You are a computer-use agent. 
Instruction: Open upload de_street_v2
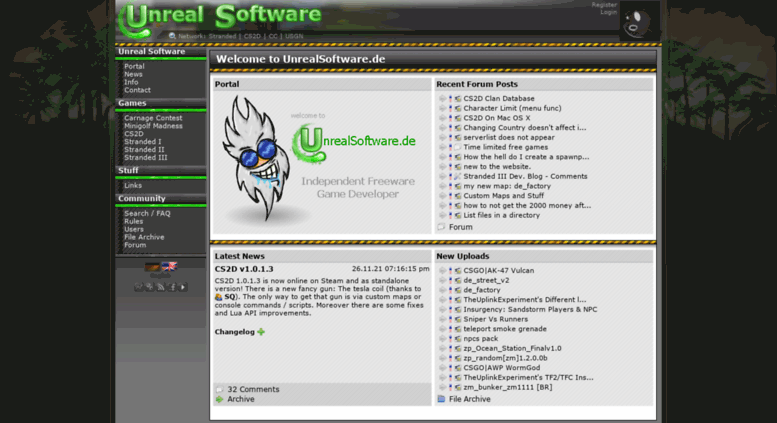[x=486, y=280]
